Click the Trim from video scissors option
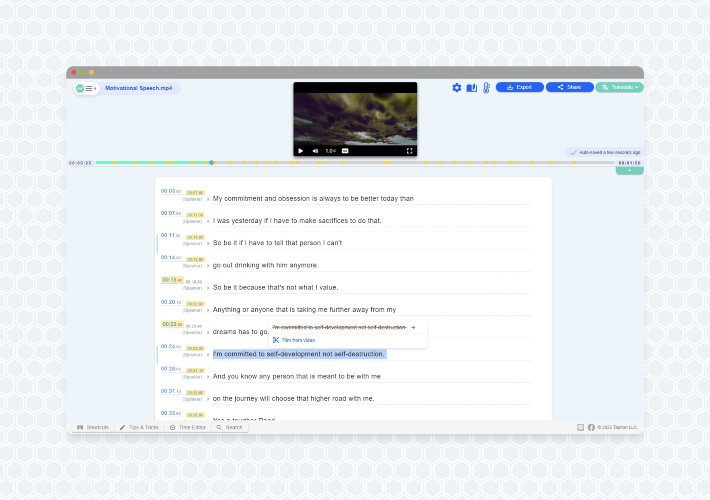This screenshot has height=500, width=710. pos(294,340)
